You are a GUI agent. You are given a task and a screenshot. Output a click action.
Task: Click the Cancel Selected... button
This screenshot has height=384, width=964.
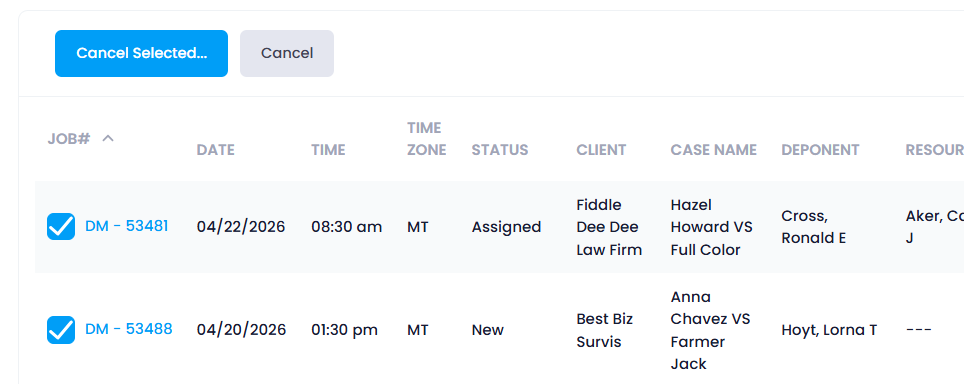click(141, 53)
